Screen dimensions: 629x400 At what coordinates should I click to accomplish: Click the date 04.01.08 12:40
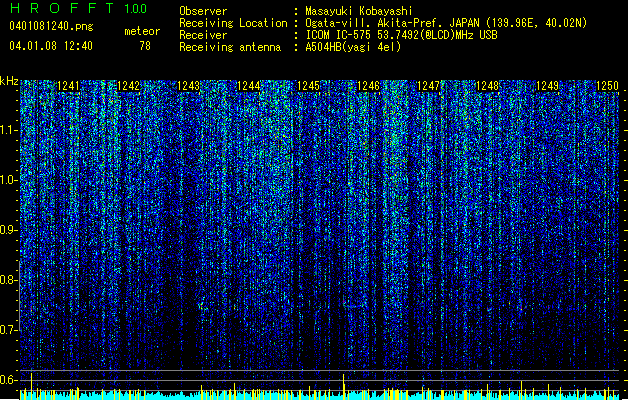tap(51, 45)
